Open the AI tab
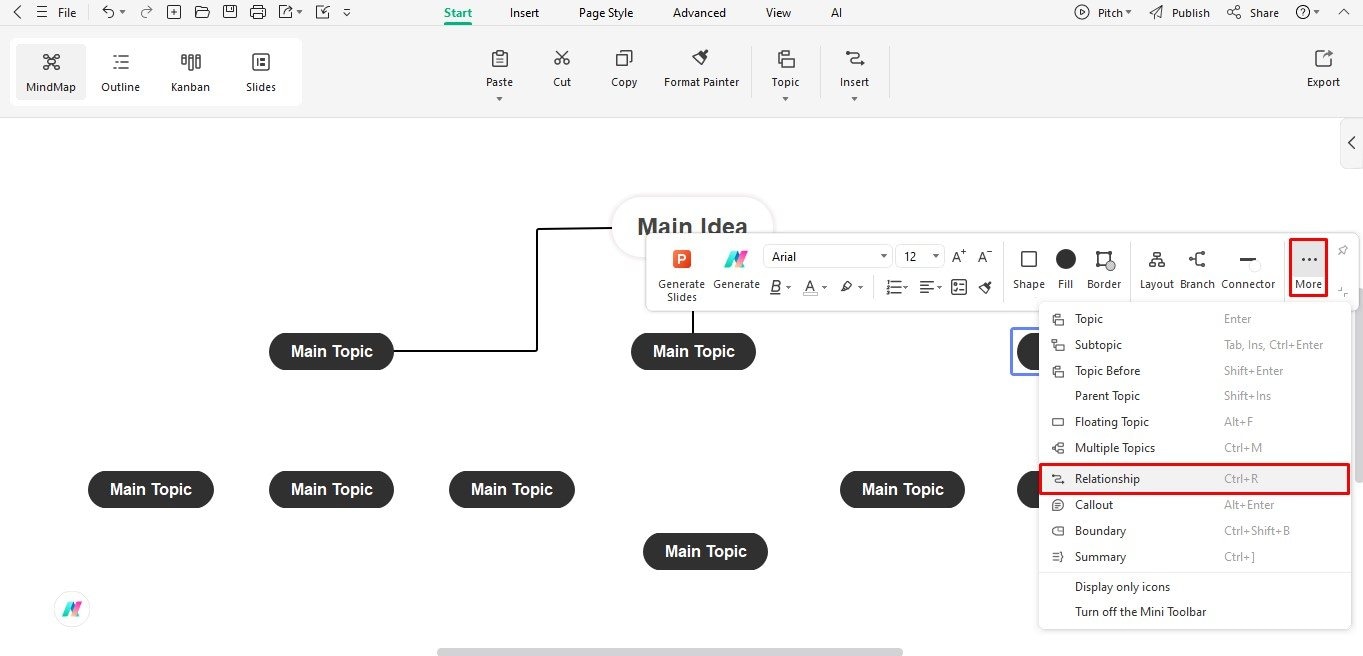Viewport: 1363px width, 656px height. pyautogui.click(x=836, y=13)
